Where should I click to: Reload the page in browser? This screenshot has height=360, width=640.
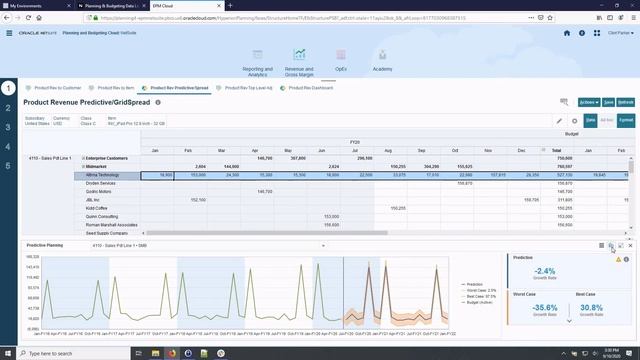click(28, 18)
